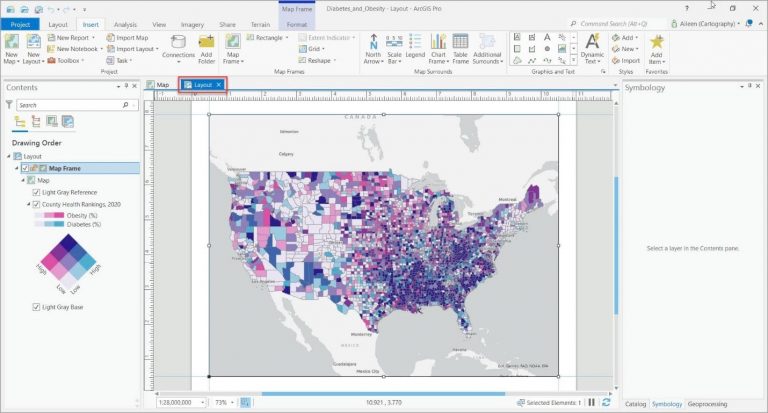This screenshot has width=768, height=413.
Task: Collapse County Health Rankings layer node
Action: tap(28, 204)
